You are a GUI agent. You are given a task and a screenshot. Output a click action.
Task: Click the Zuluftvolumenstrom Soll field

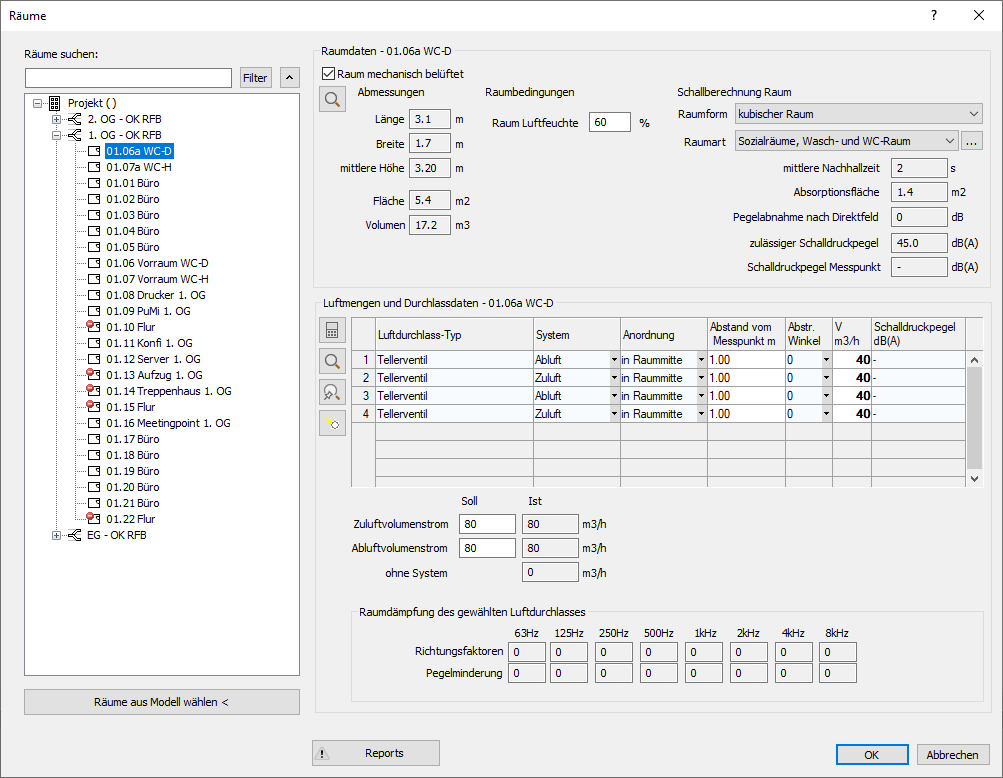(x=487, y=524)
